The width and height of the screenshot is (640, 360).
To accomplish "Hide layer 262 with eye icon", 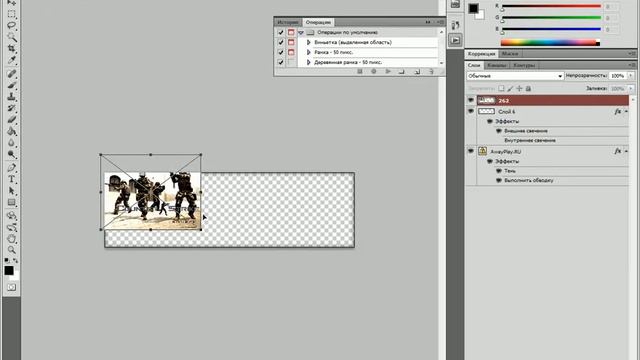I will point(471,100).
